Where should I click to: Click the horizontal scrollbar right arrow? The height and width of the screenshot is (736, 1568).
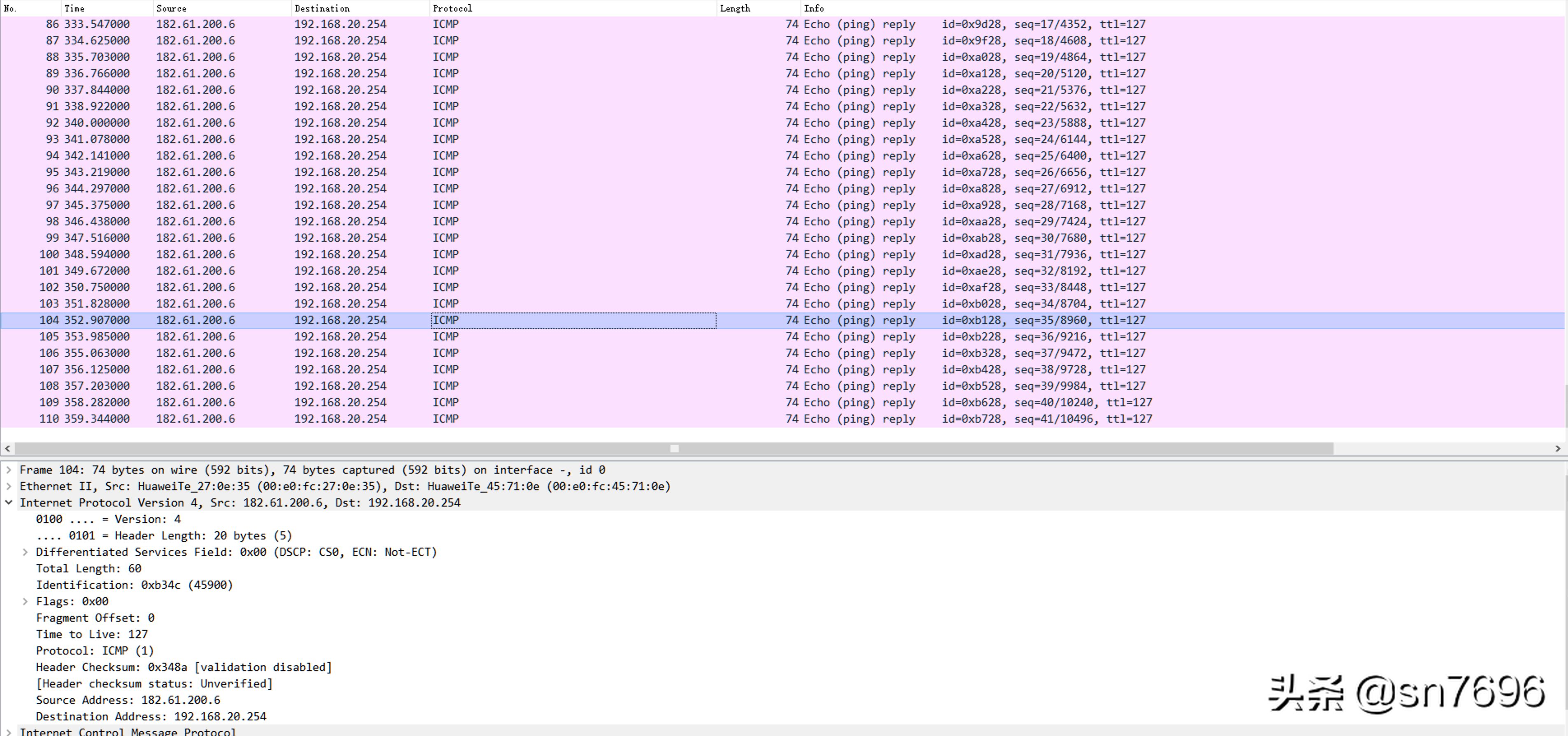pyautogui.click(x=1557, y=448)
